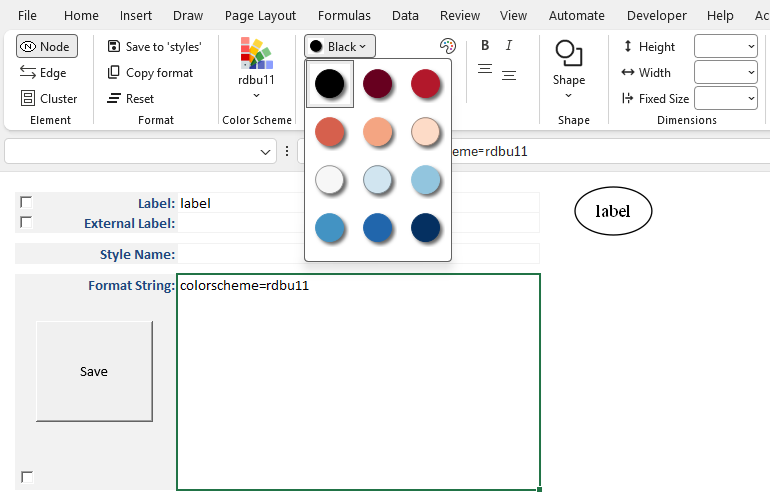Viewport: 770px width, 502px height.
Task: Pick the navy blue color swatch
Action: coord(426,228)
